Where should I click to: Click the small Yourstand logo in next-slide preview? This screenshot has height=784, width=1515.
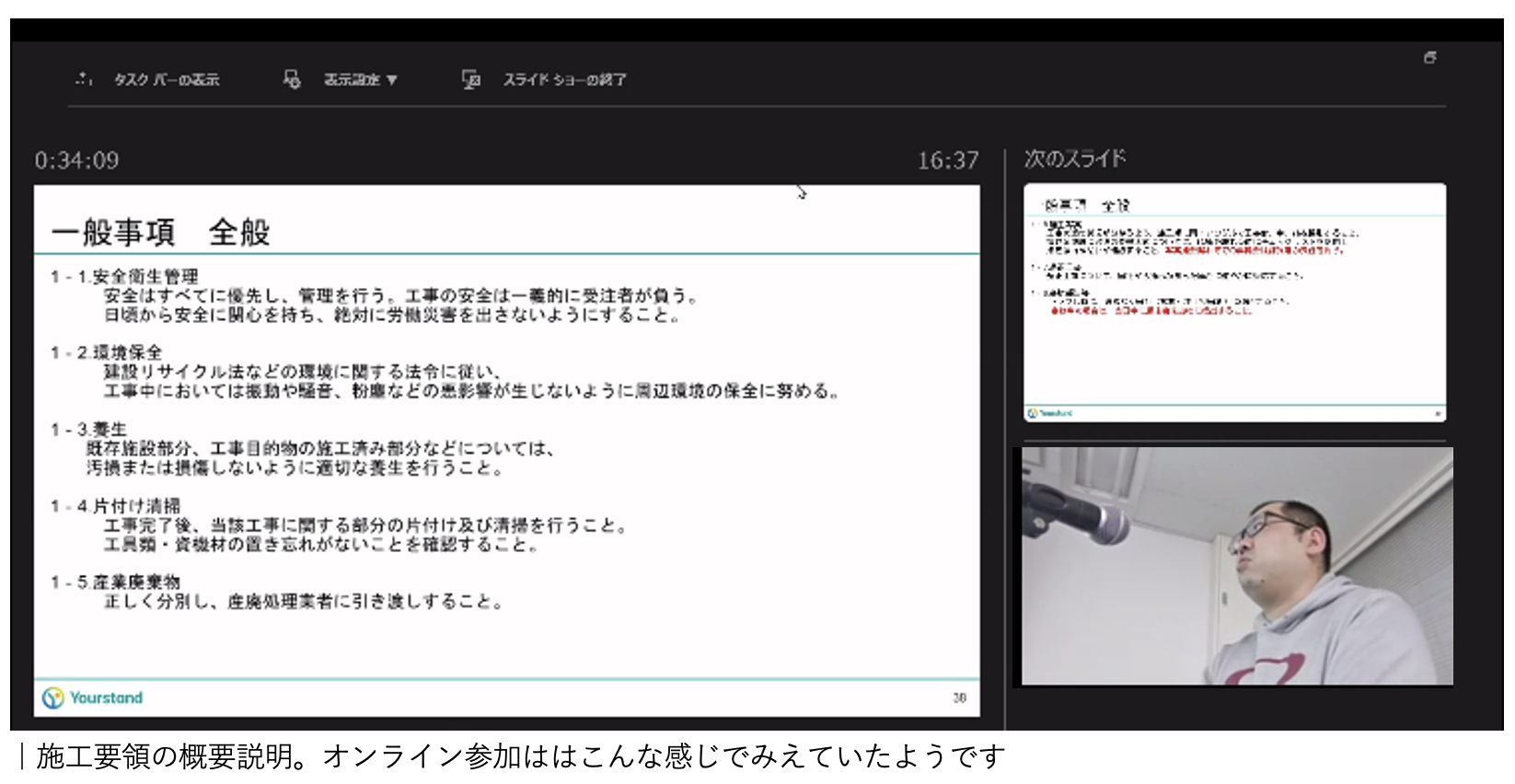1050,413
